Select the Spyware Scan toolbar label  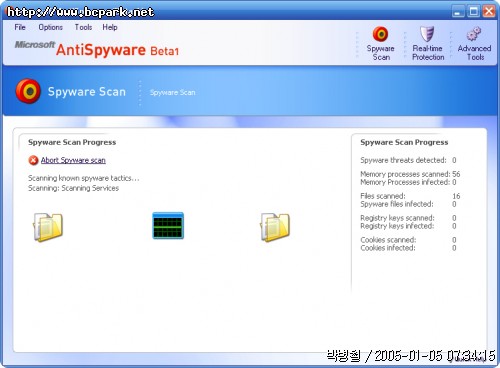coord(381,53)
